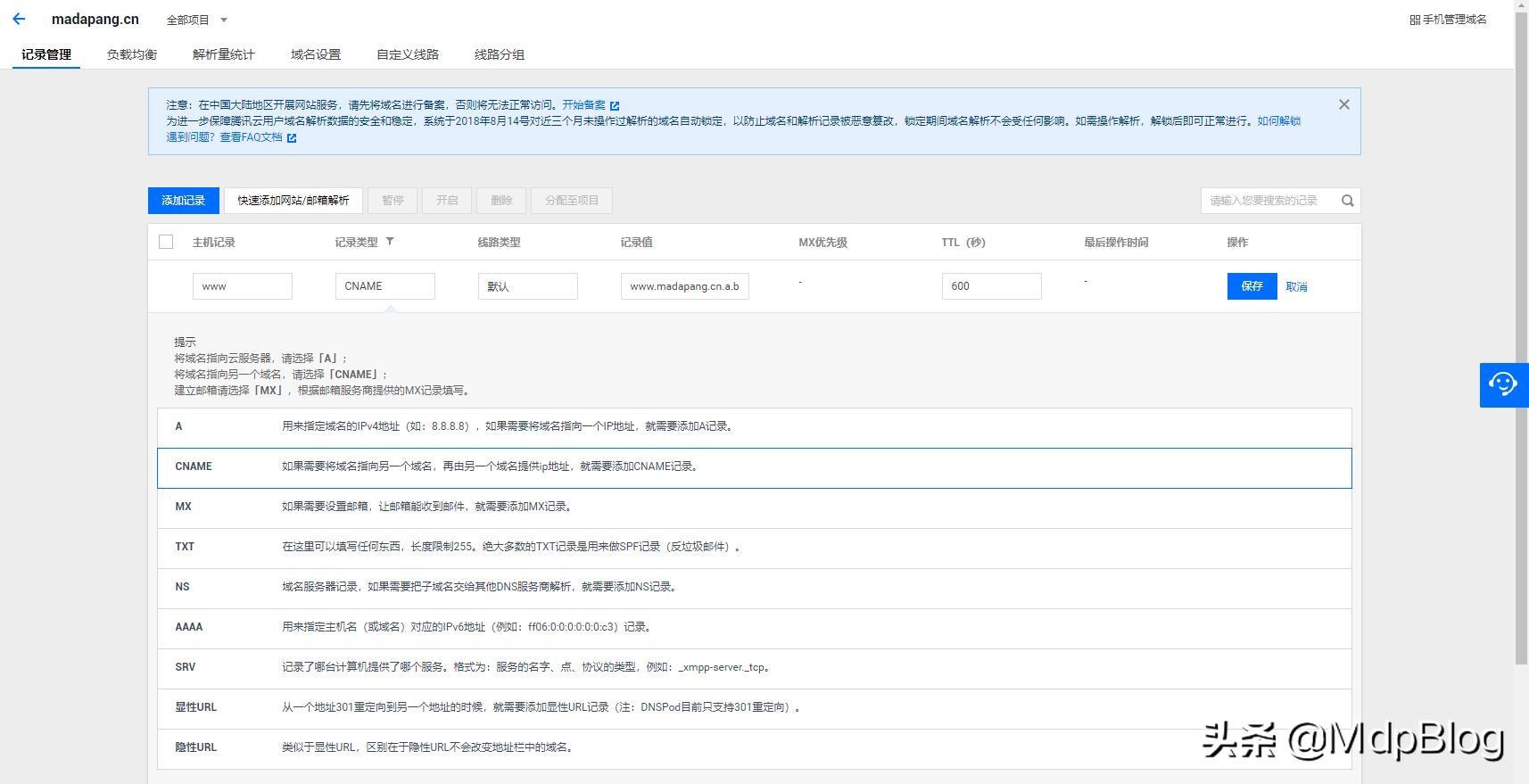Viewport: 1529px width, 784px height.
Task: Click the search magnifier icon
Action: pos(1347,201)
